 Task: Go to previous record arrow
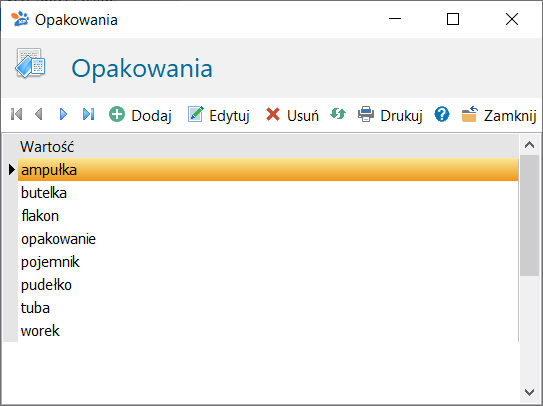point(39,114)
